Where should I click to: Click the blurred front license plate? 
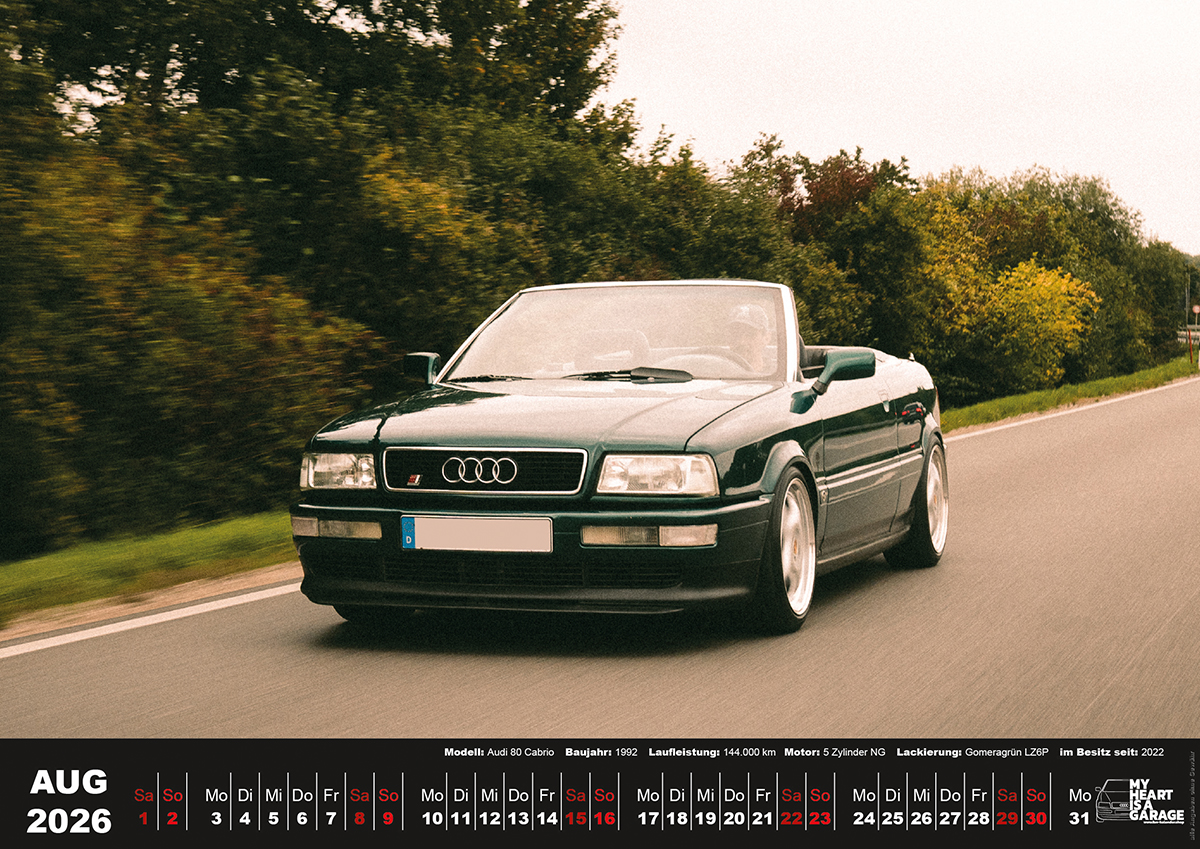click(x=477, y=534)
